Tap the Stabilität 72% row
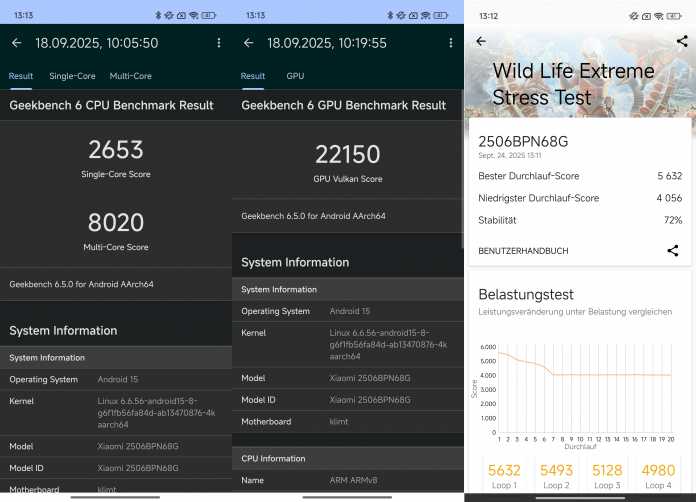This screenshot has width=696, height=502. pos(580,220)
